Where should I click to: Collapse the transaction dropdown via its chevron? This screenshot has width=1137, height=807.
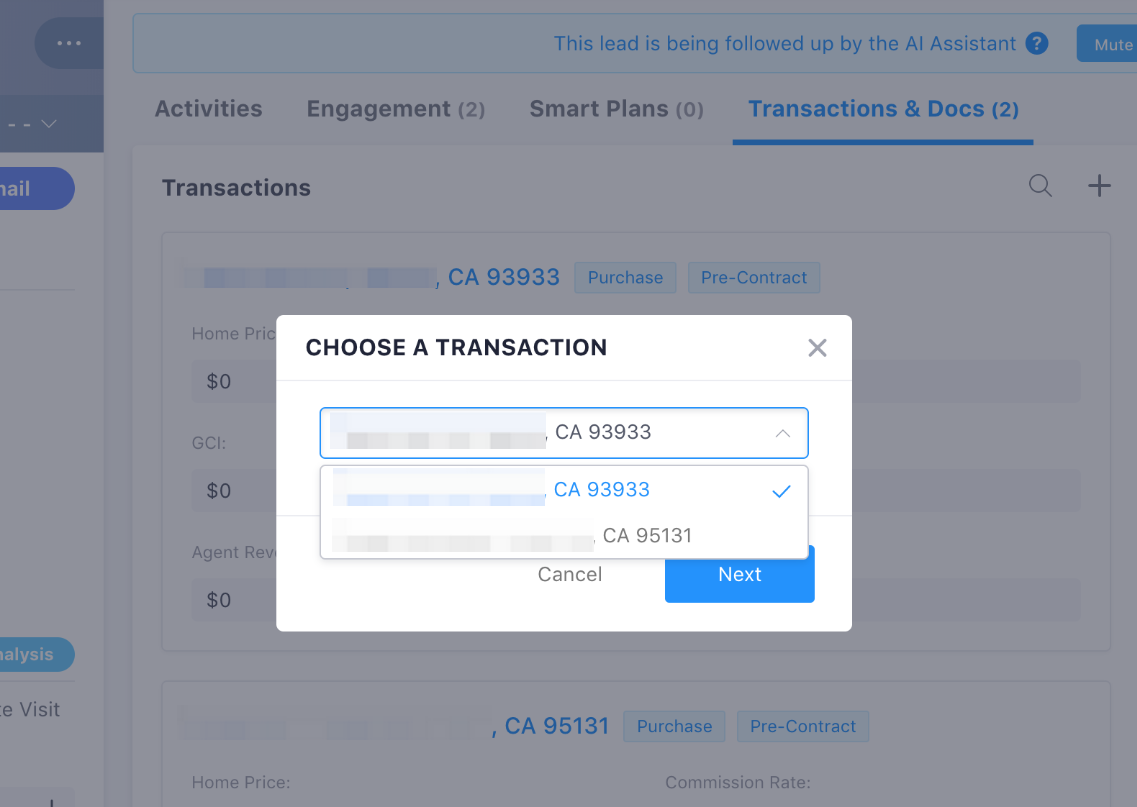[783, 432]
